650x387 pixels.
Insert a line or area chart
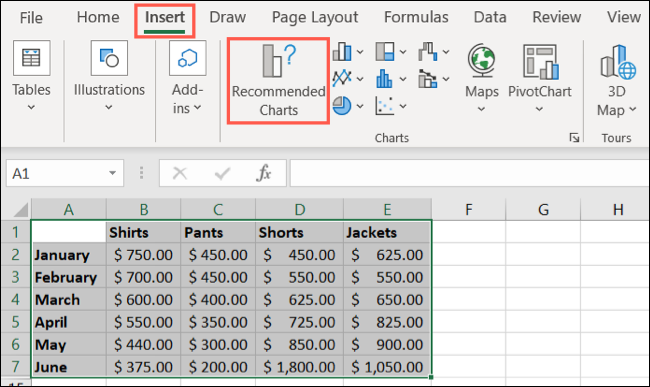point(342,78)
